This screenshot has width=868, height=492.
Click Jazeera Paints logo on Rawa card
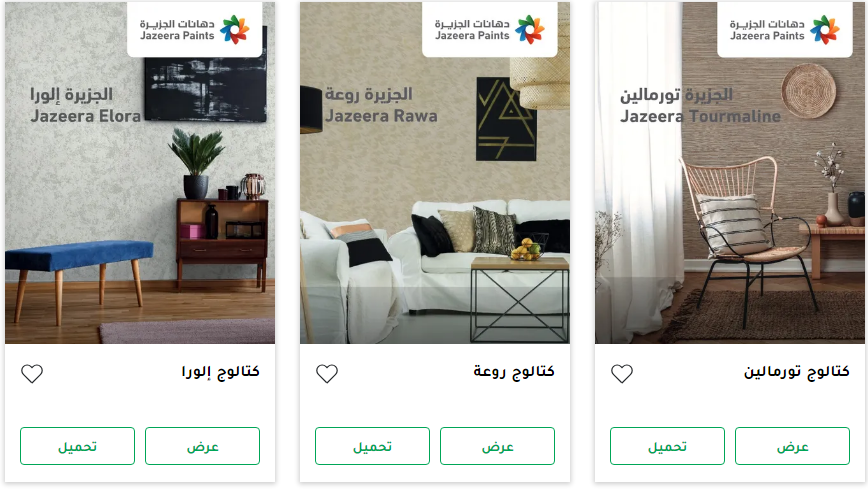pyautogui.click(x=490, y=29)
